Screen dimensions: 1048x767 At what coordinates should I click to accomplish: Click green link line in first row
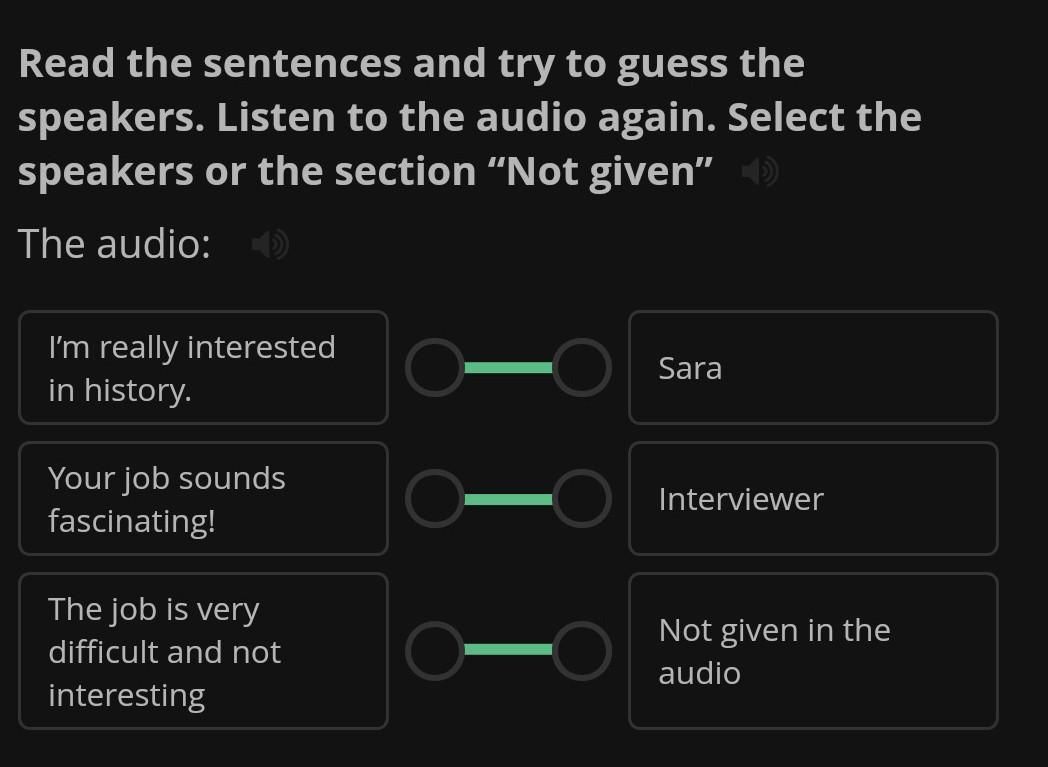[x=508, y=368]
